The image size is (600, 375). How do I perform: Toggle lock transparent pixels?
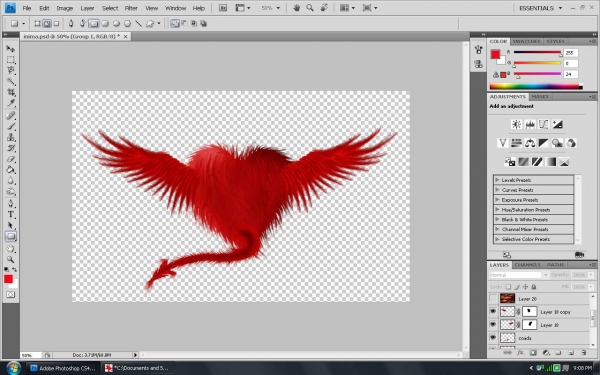pos(508,287)
